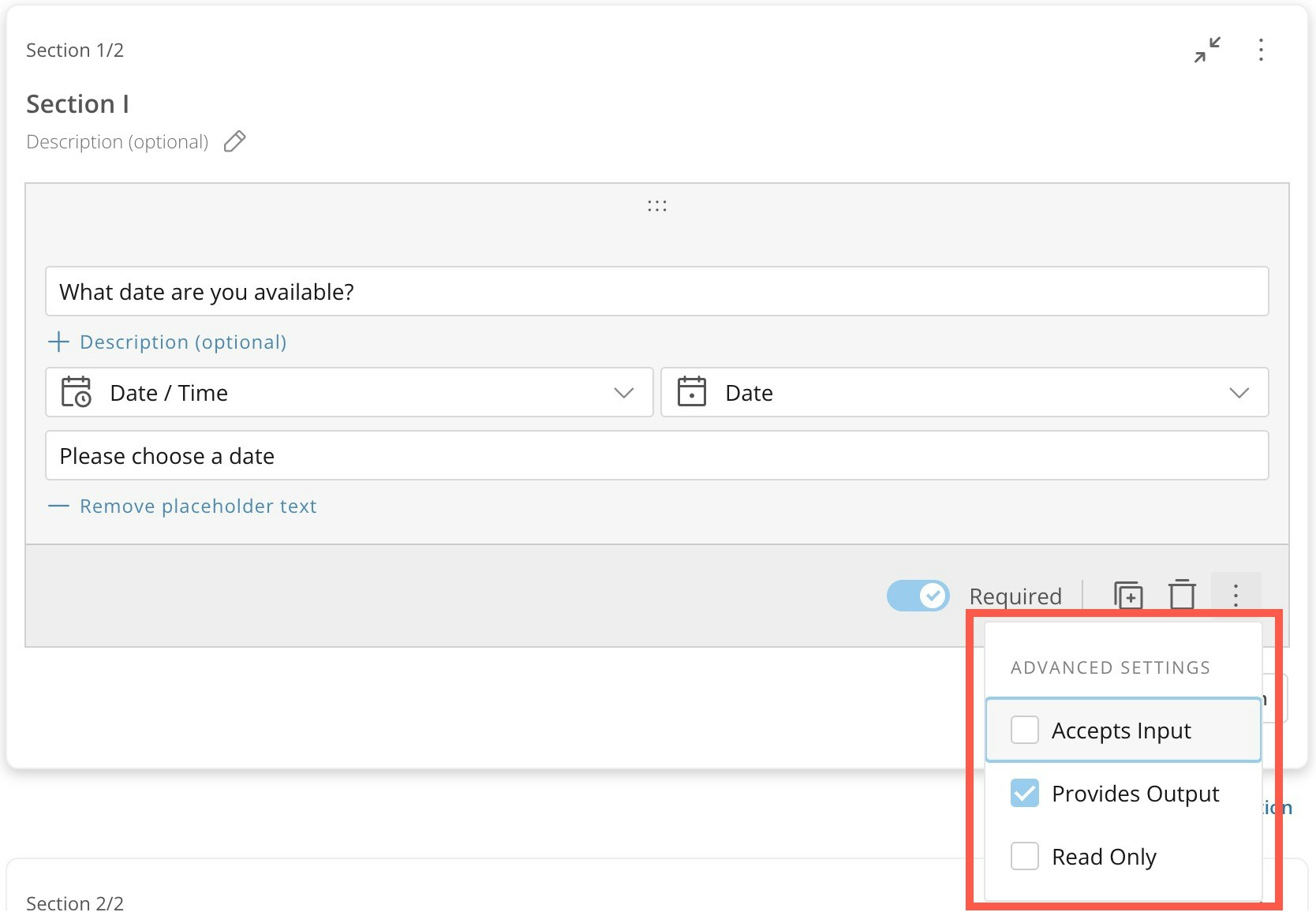Click the Section I title
1316x912 pixels.
77,103
